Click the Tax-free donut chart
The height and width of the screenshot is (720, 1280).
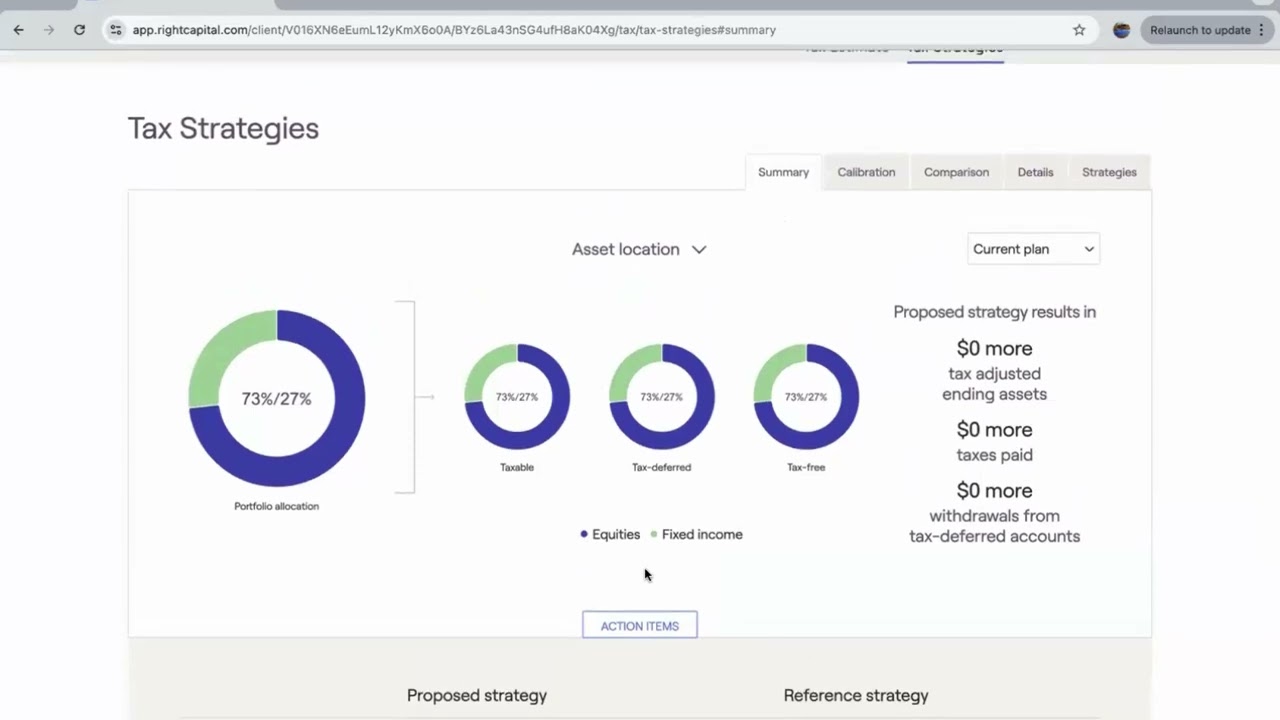(806, 397)
